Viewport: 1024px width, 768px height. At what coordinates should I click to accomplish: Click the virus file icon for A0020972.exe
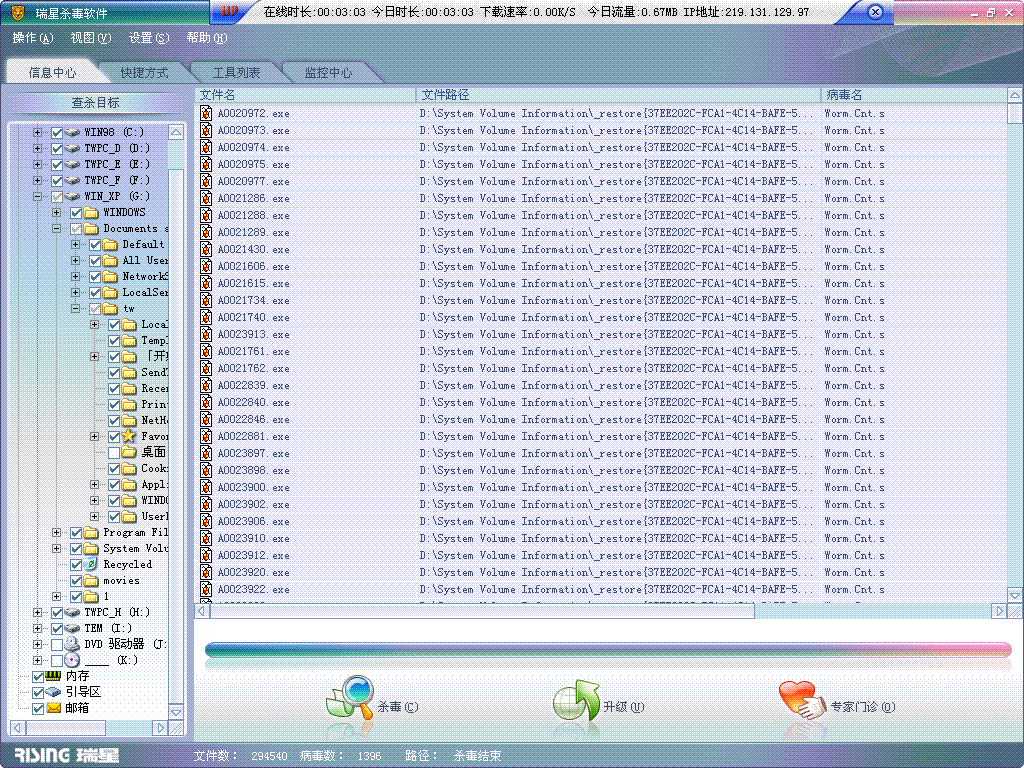pos(206,113)
